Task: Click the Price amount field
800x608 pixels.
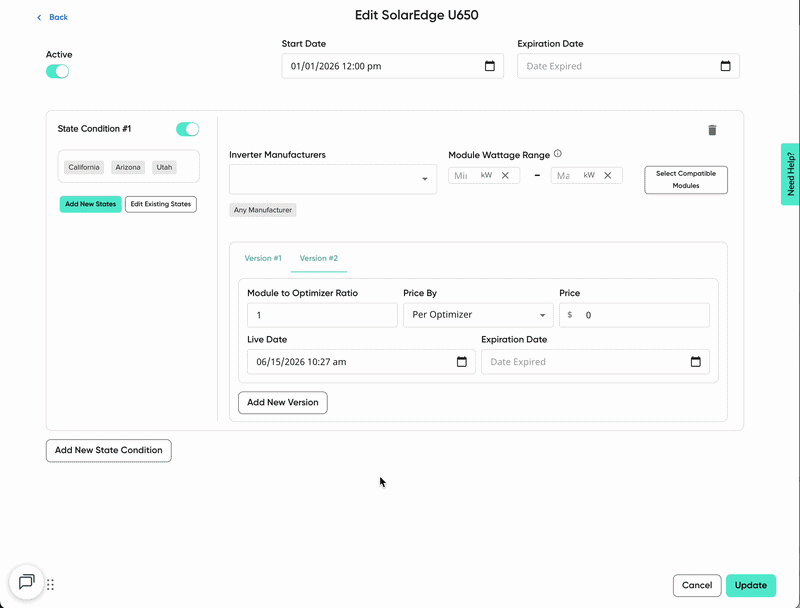Action: 634,315
